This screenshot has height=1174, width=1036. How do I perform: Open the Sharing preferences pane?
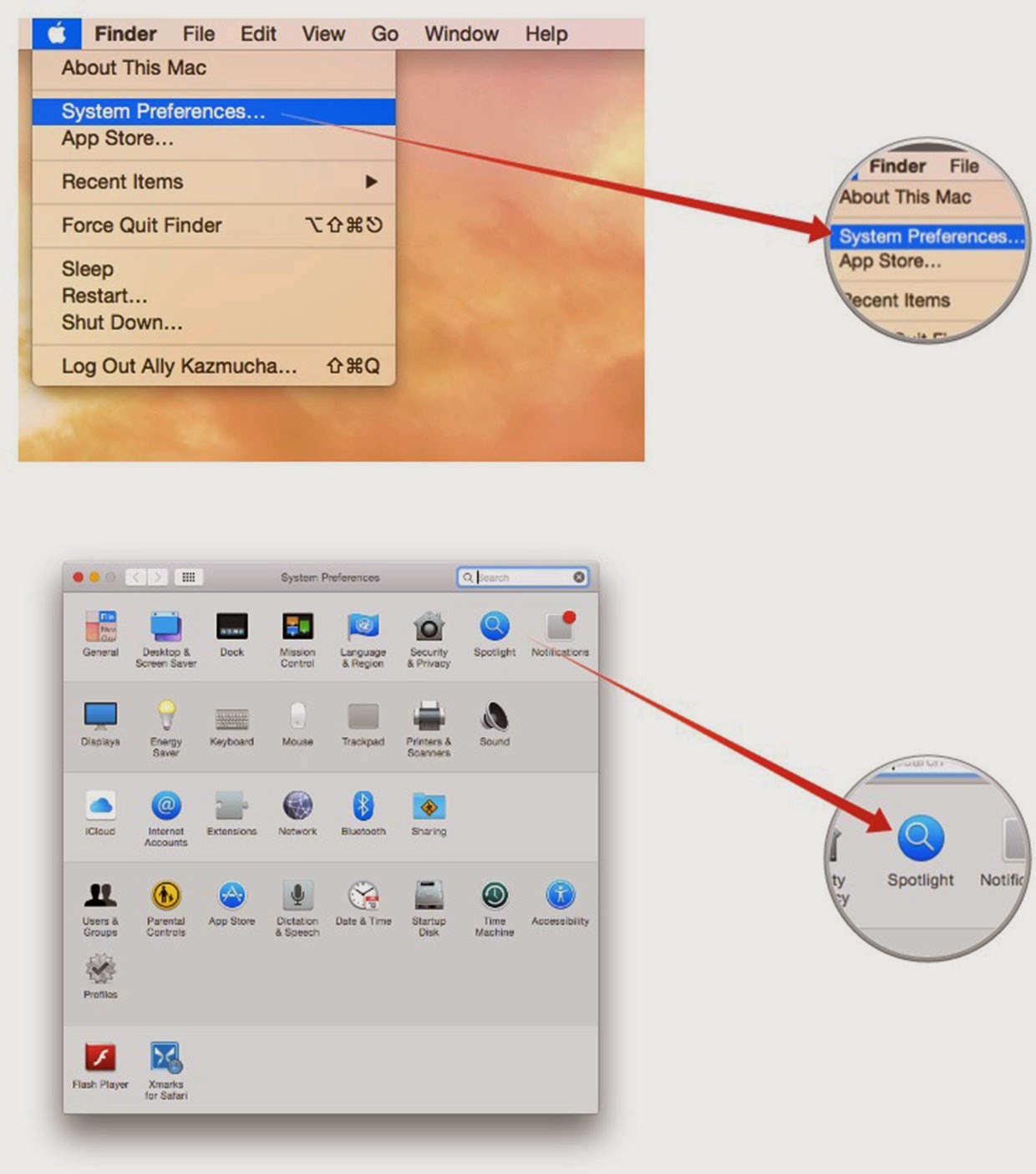pos(429,813)
